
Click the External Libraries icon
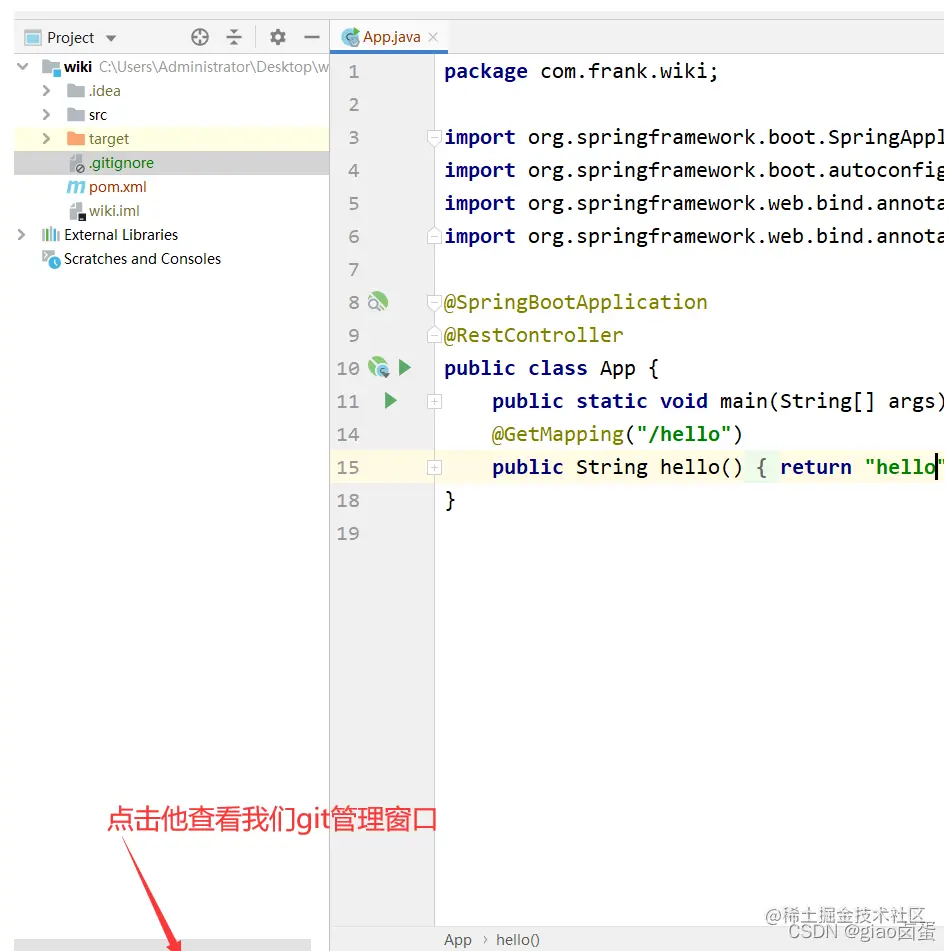[x=51, y=234]
